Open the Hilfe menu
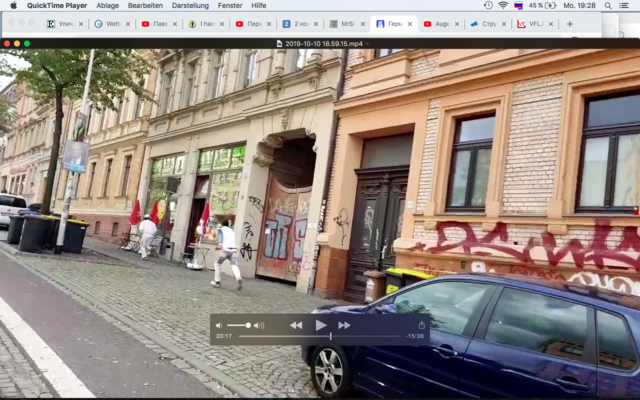The width and height of the screenshot is (640, 400). coord(259,5)
